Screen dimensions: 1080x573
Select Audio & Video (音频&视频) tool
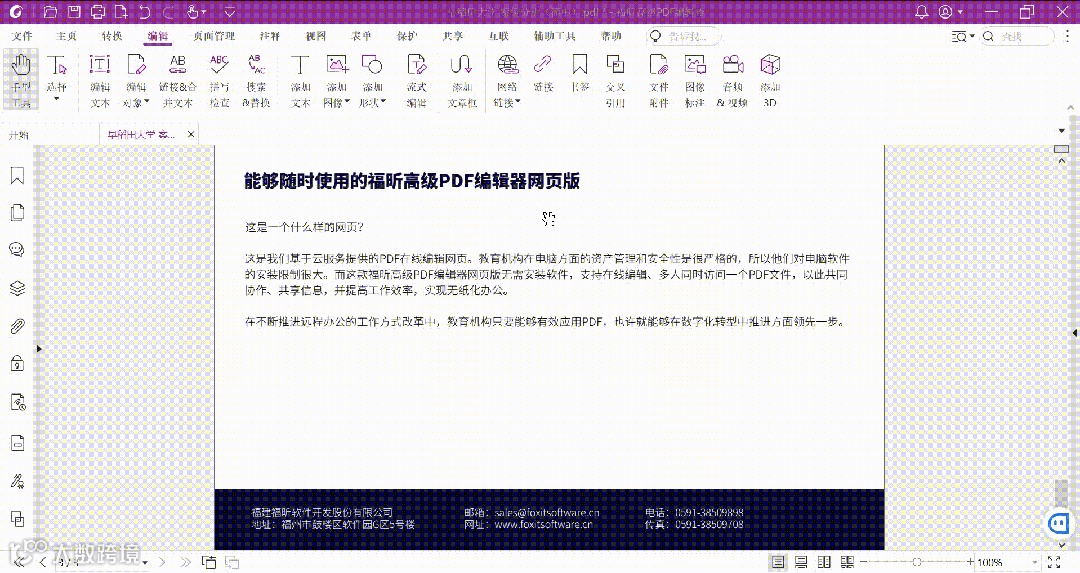732,81
